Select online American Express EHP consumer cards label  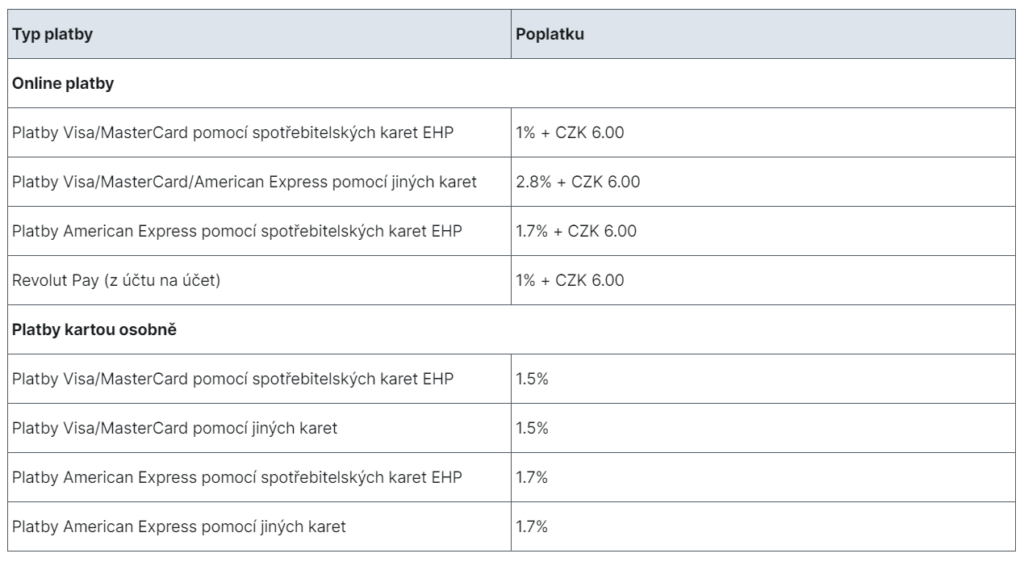(x=237, y=231)
